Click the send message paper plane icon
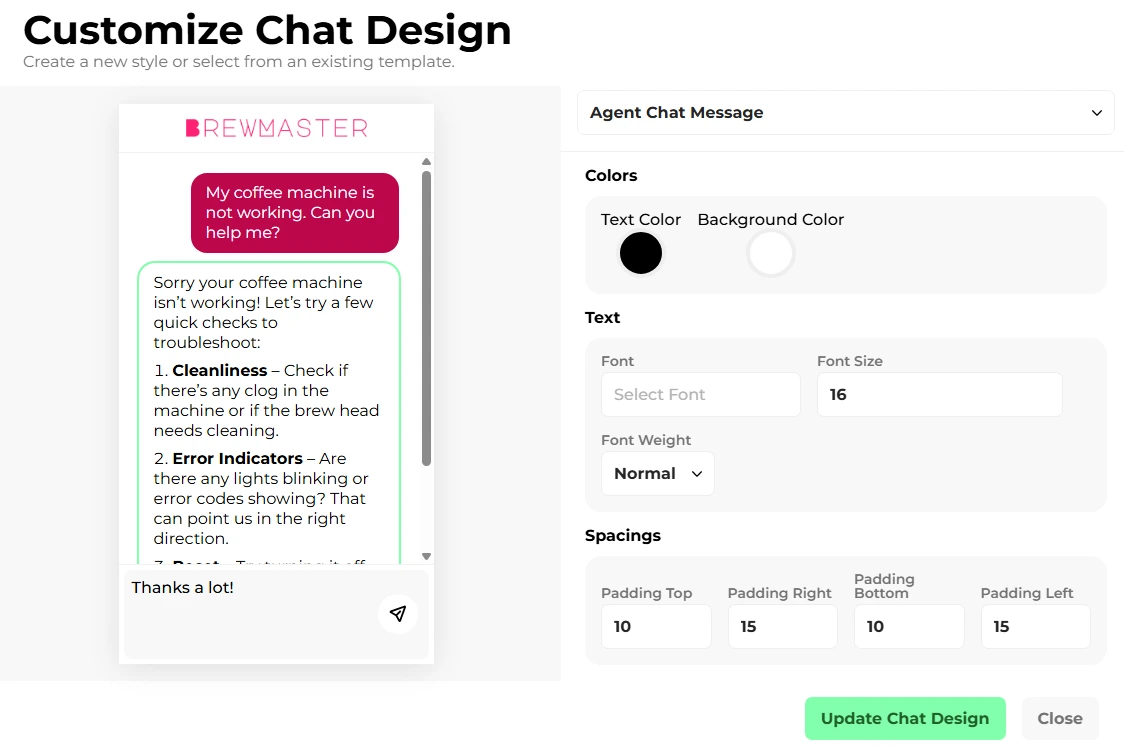Viewport: 1124px width, 746px height. [398, 614]
